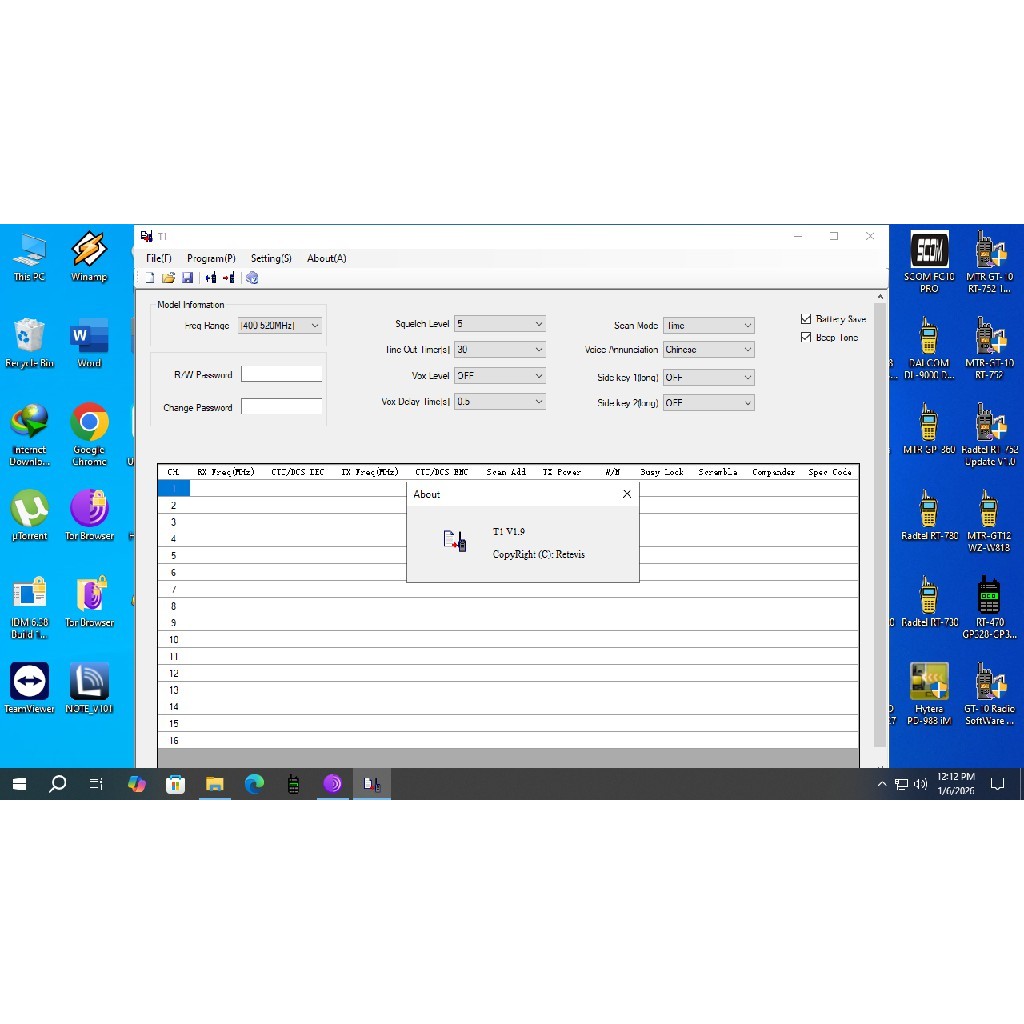The height and width of the screenshot is (1024, 1024).
Task: Click the R/W Password input field
Action: [x=281, y=373]
